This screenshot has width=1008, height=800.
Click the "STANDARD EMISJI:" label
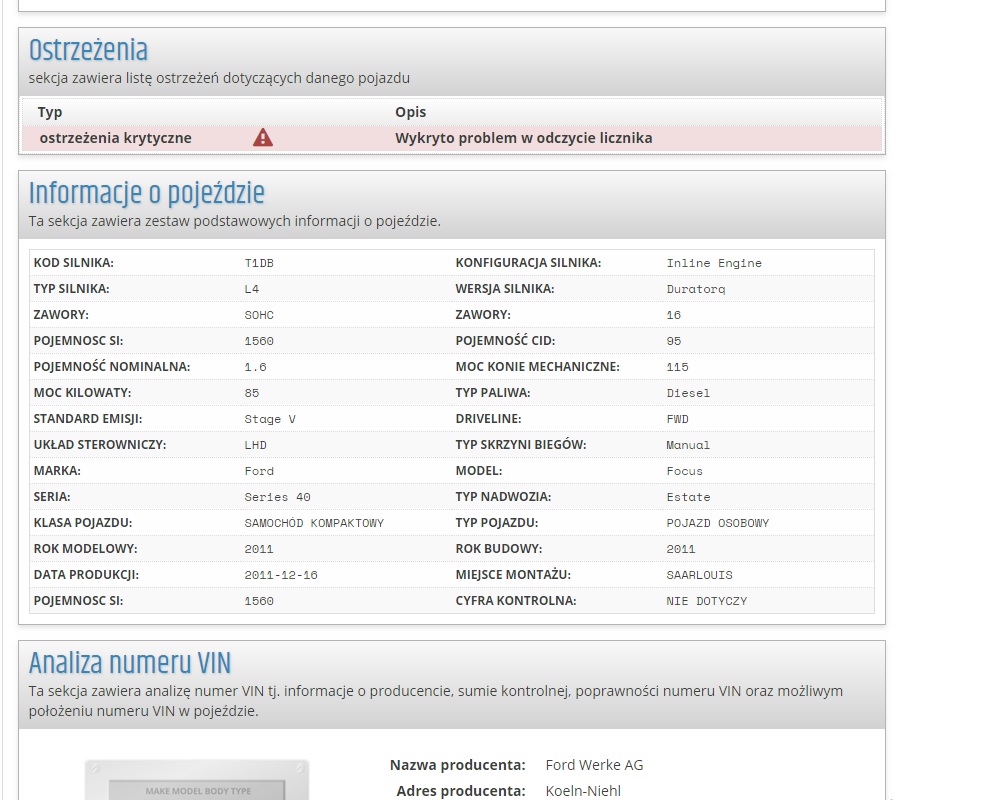click(88, 419)
